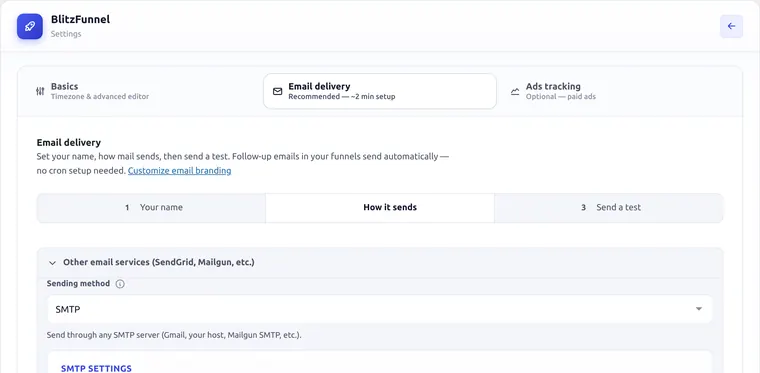Viewport: 760px width, 373px height.
Task: Open the SMTP sending method dropdown
Action: pos(380,309)
